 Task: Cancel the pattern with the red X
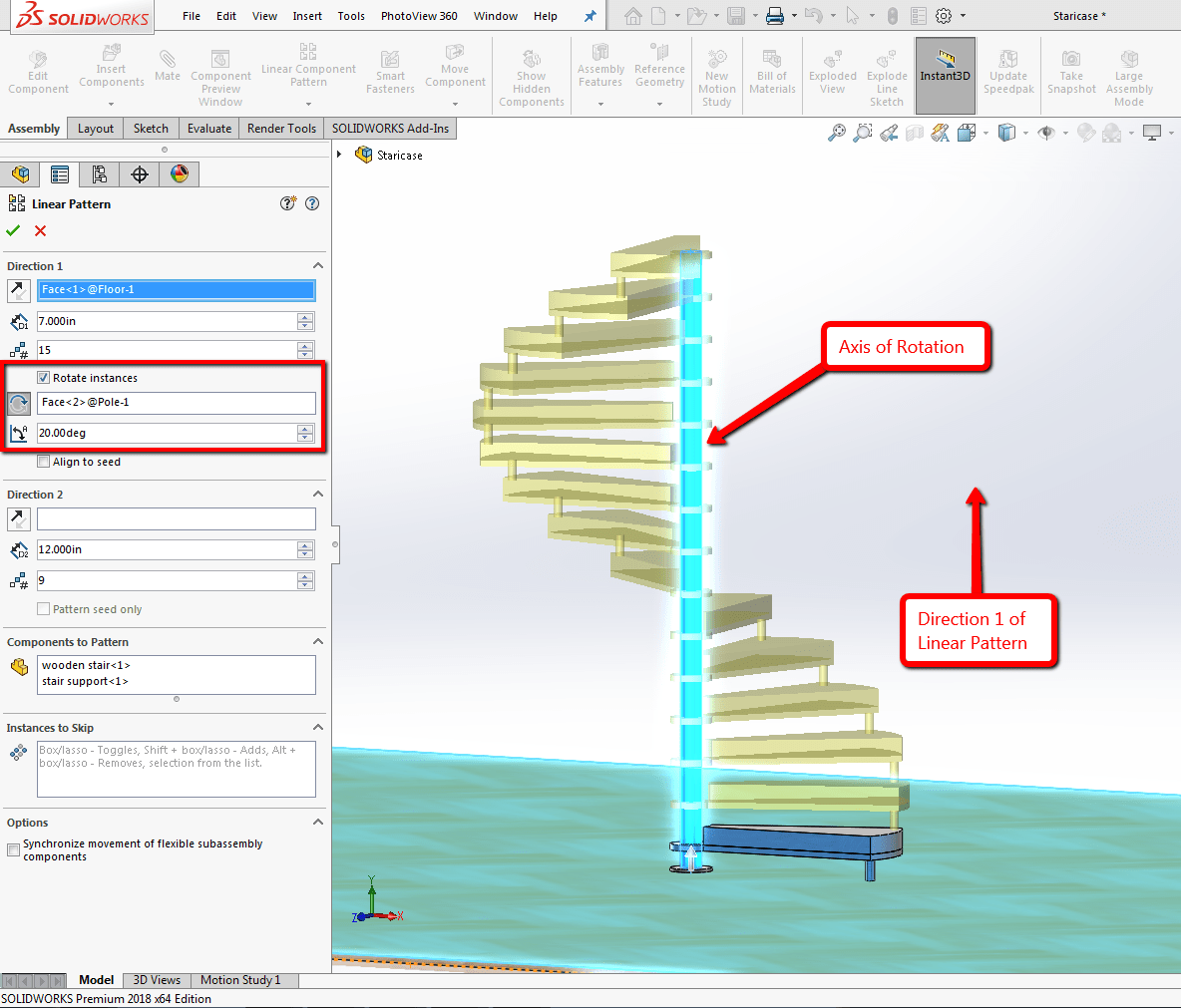pyautogui.click(x=39, y=230)
